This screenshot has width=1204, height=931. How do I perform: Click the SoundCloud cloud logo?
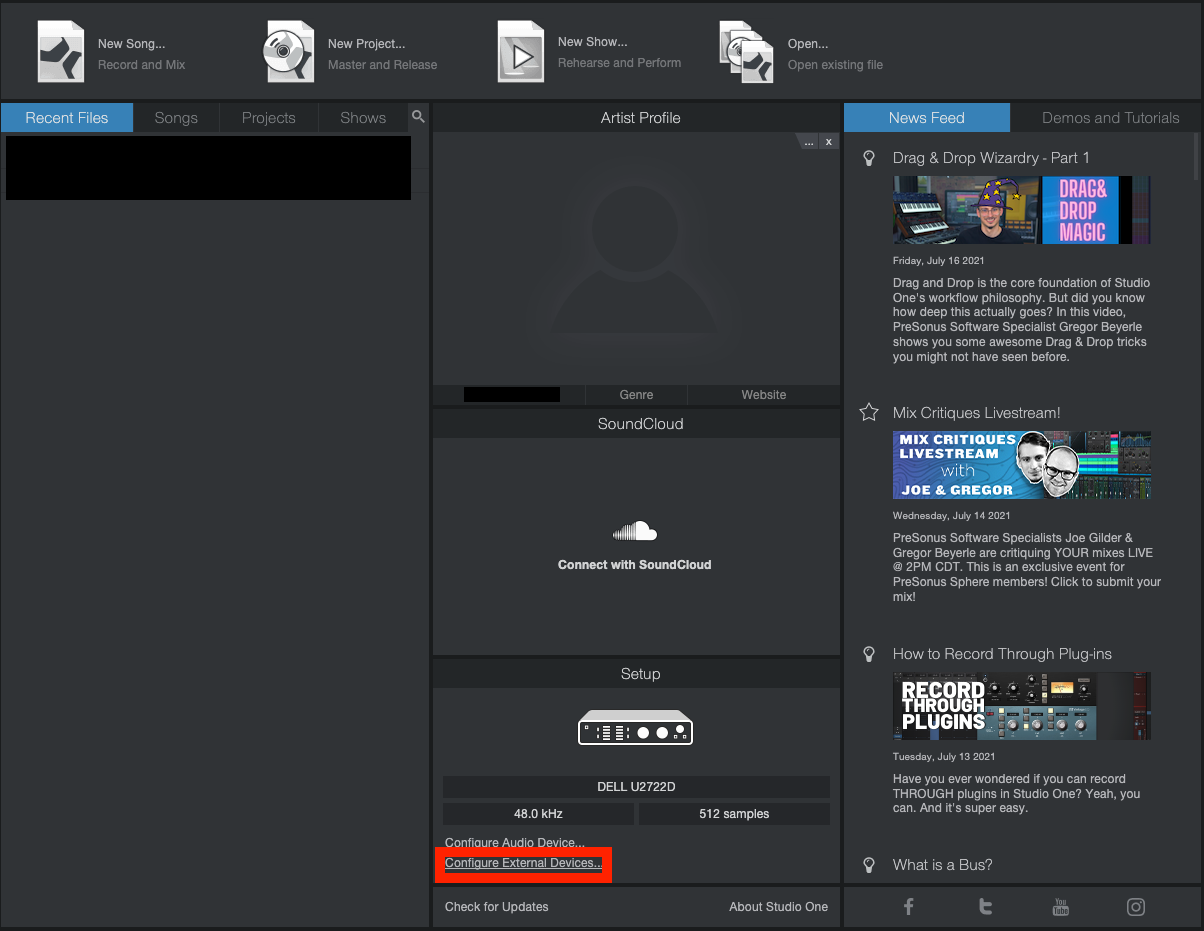(635, 531)
